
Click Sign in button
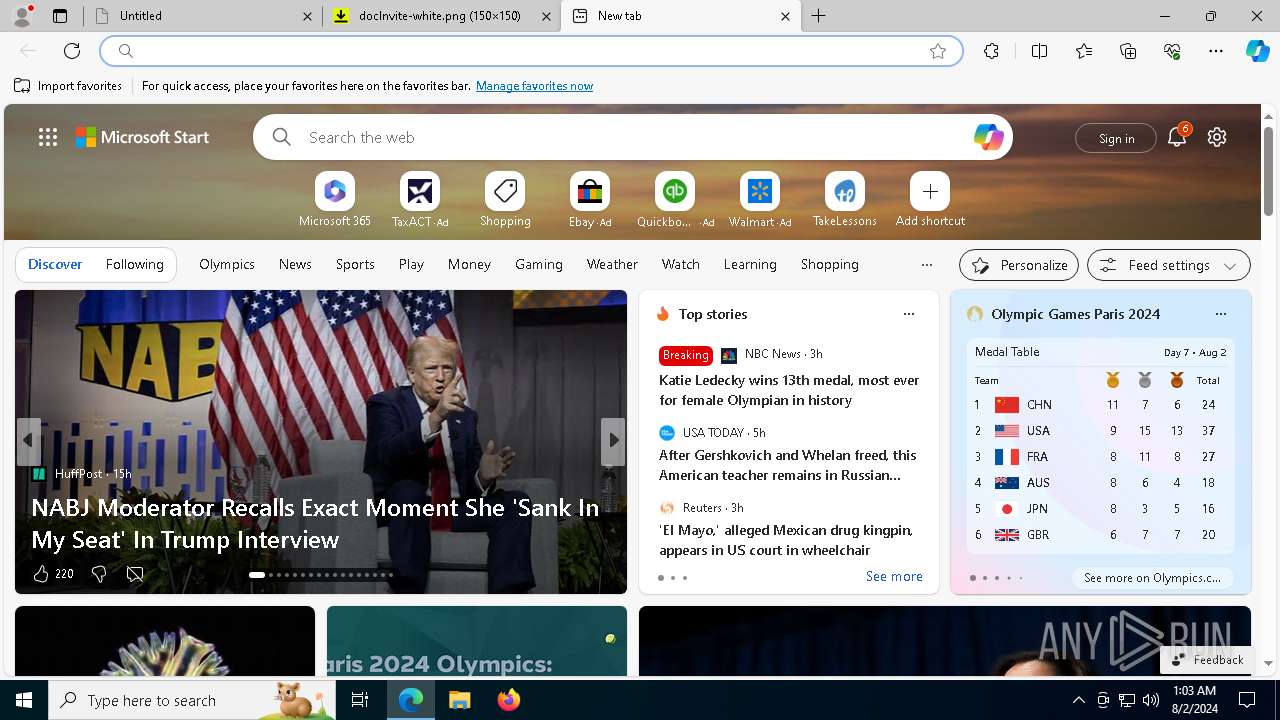(x=1116, y=138)
